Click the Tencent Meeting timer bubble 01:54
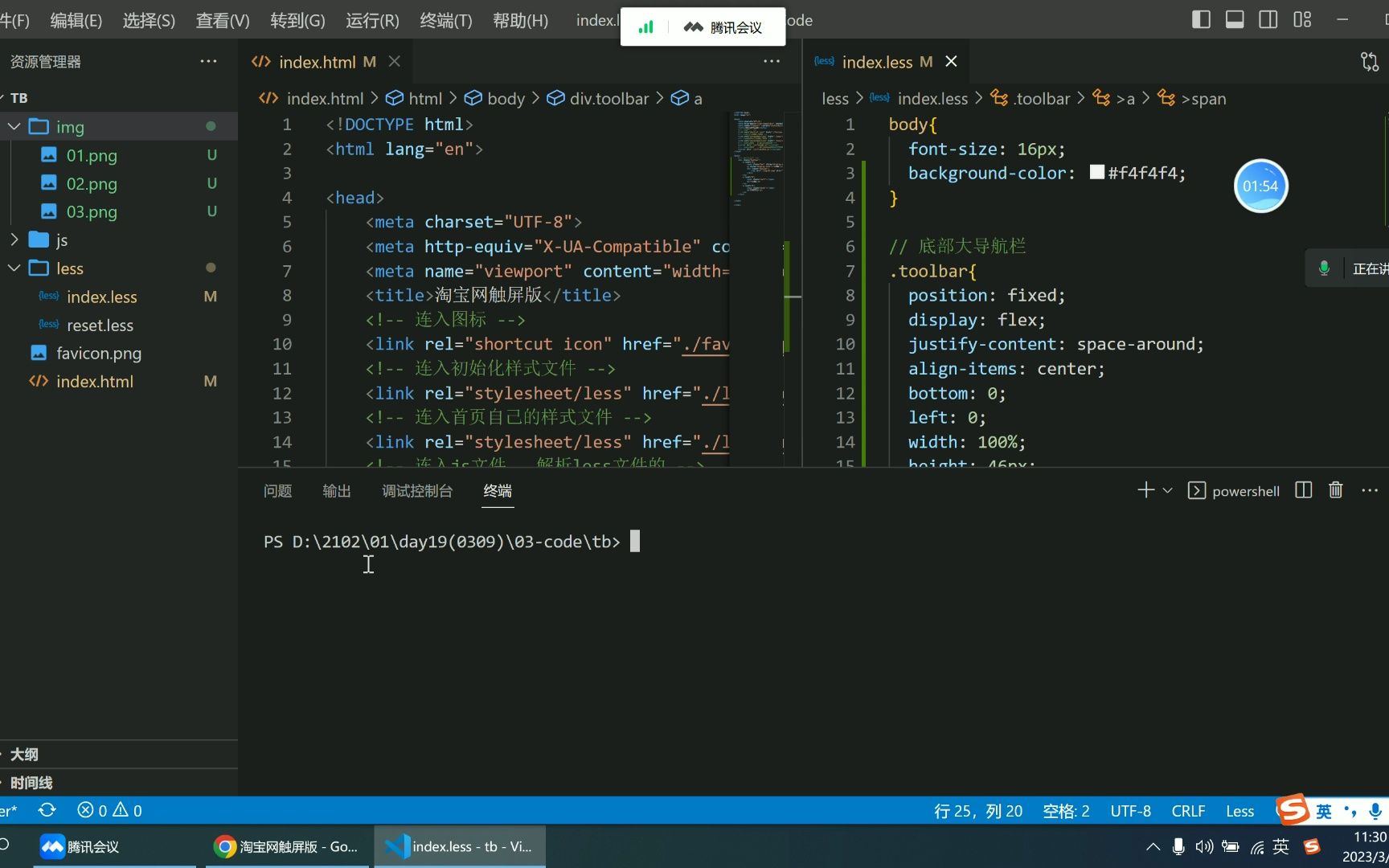Viewport: 1389px width, 868px height. [1260, 186]
